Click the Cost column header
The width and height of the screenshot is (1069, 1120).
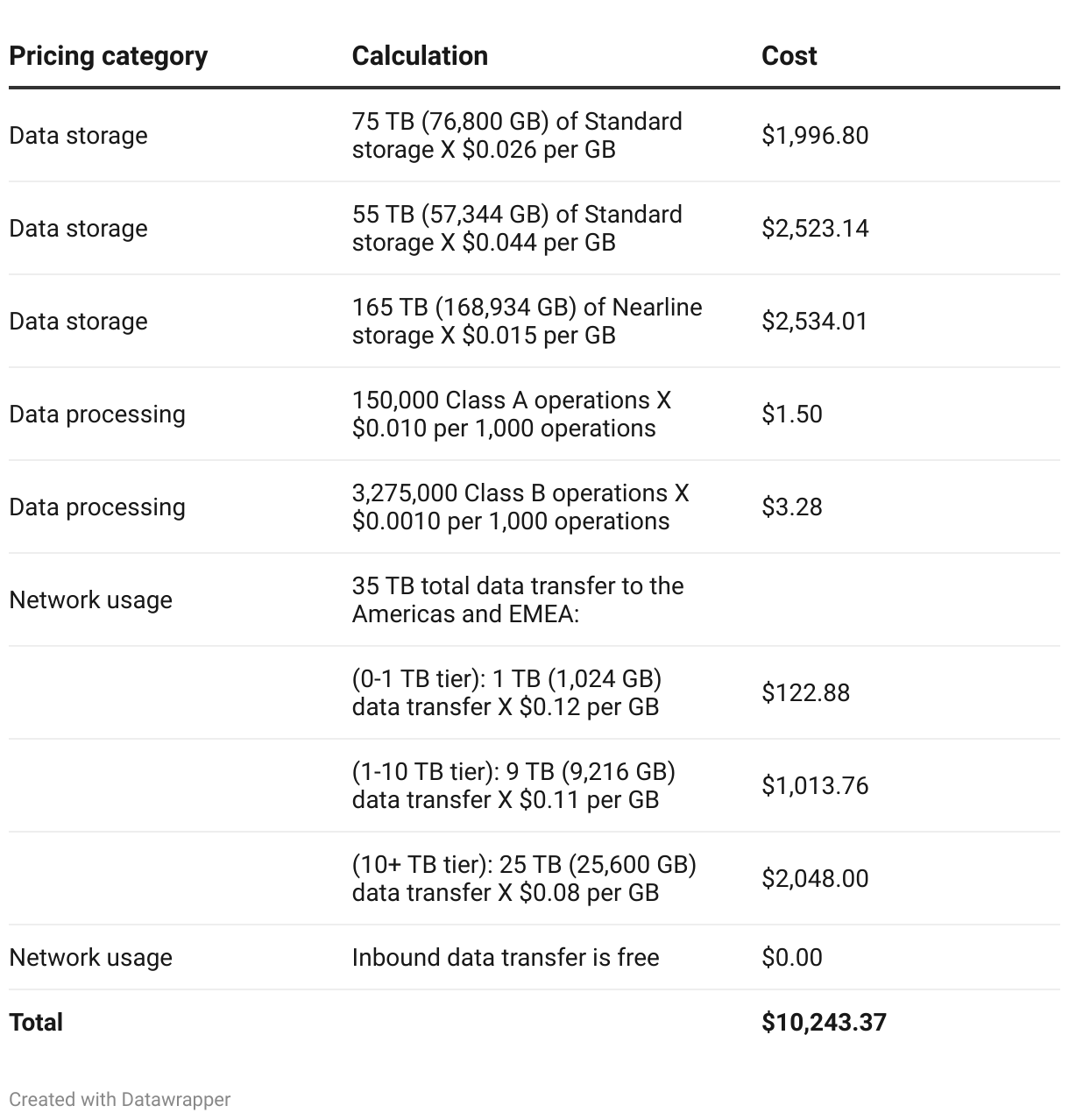click(789, 56)
